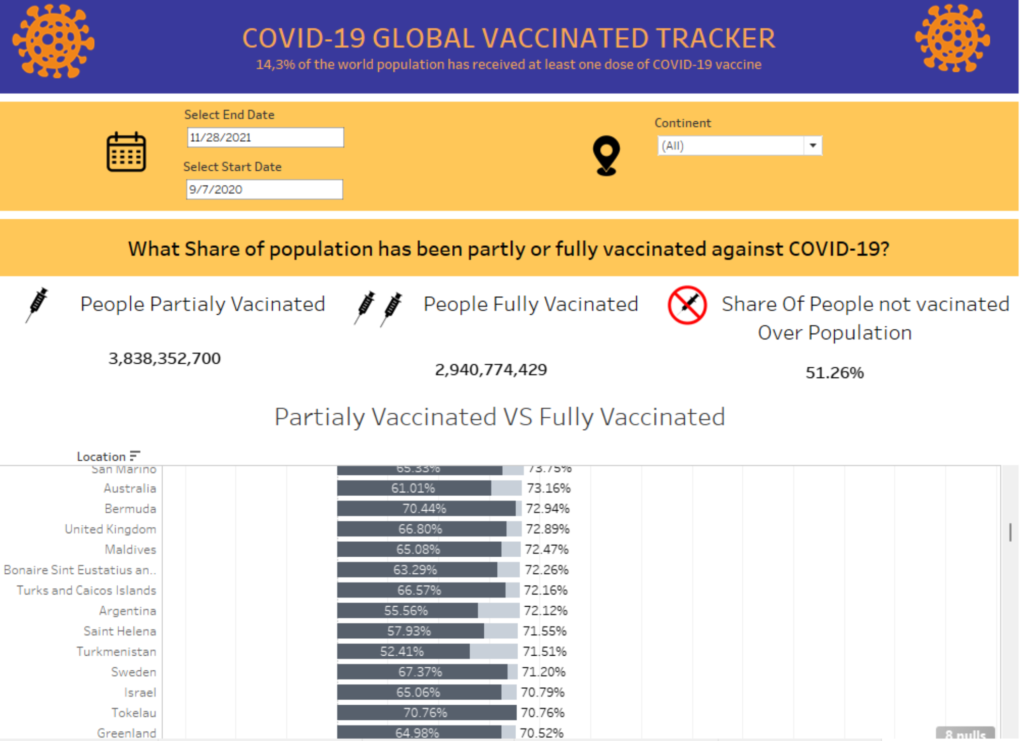
Task: Click the left orange virus icon
Action: click(54, 41)
